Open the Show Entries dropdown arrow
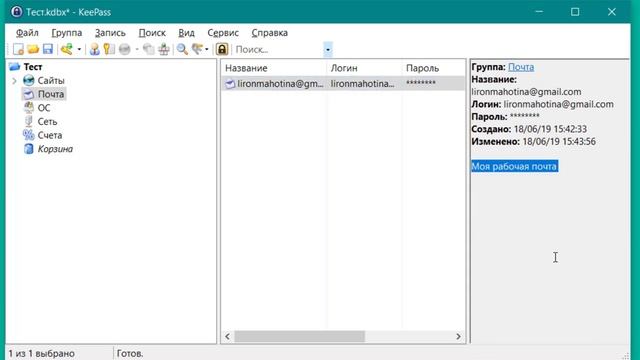Image resolution: width=640 pixels, height=360 pixels. [x=207, y=50]
